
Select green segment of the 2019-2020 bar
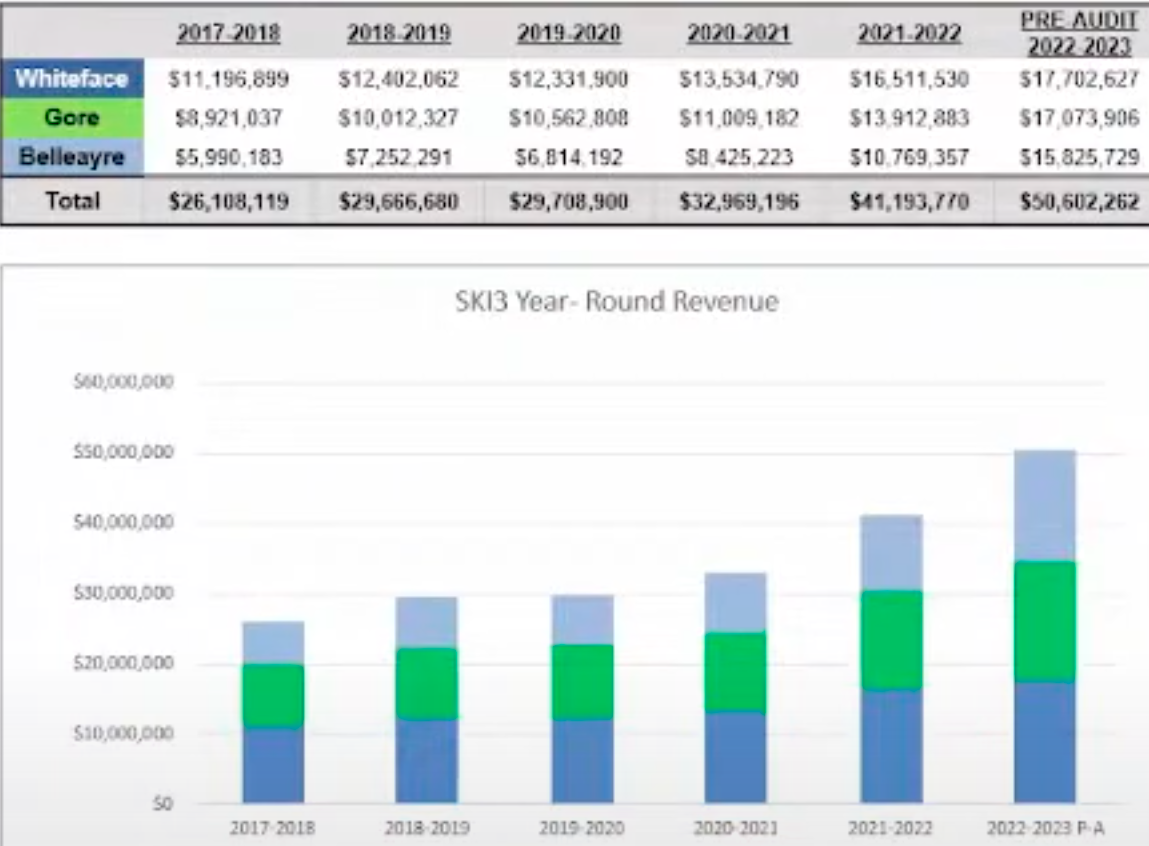click(583, 682)
